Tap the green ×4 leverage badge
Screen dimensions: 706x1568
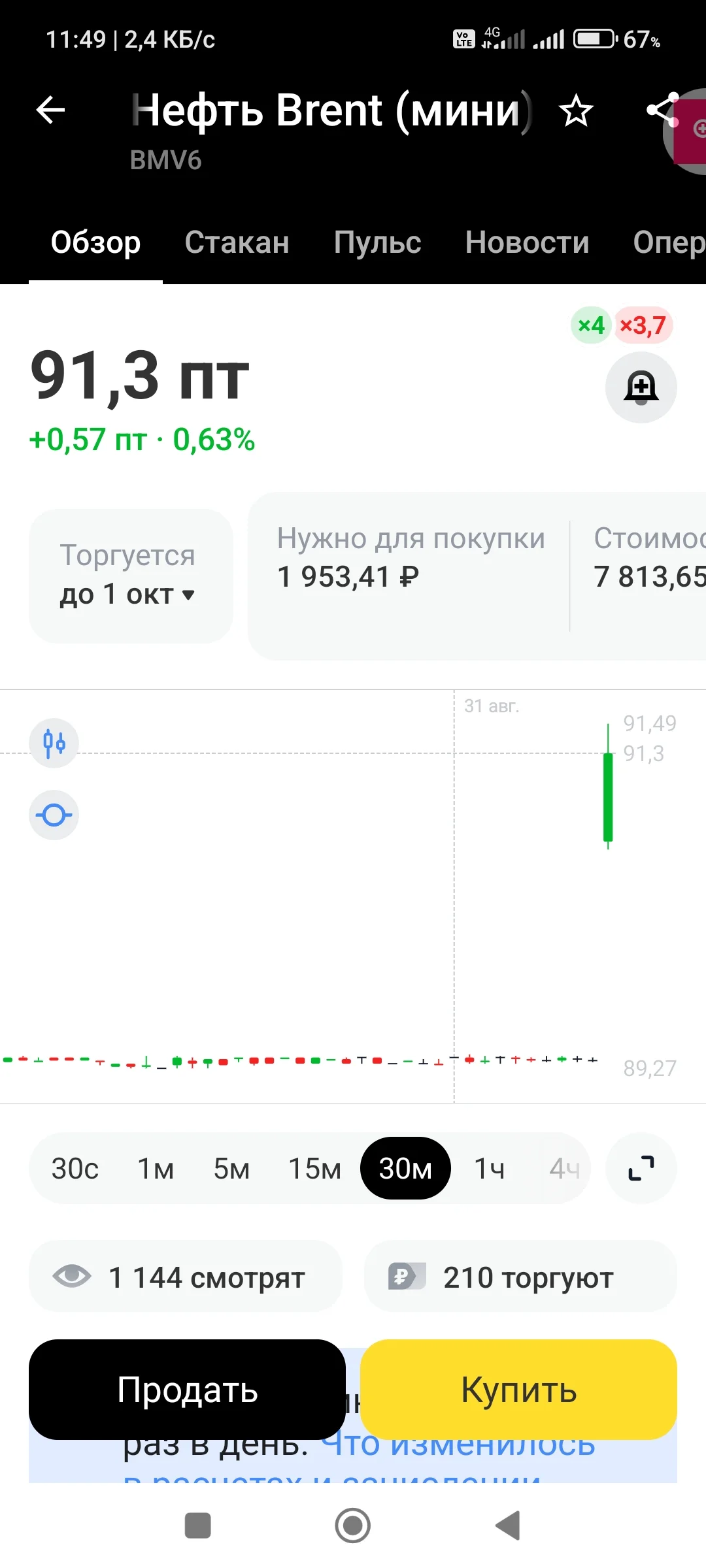tap(591, 325)
